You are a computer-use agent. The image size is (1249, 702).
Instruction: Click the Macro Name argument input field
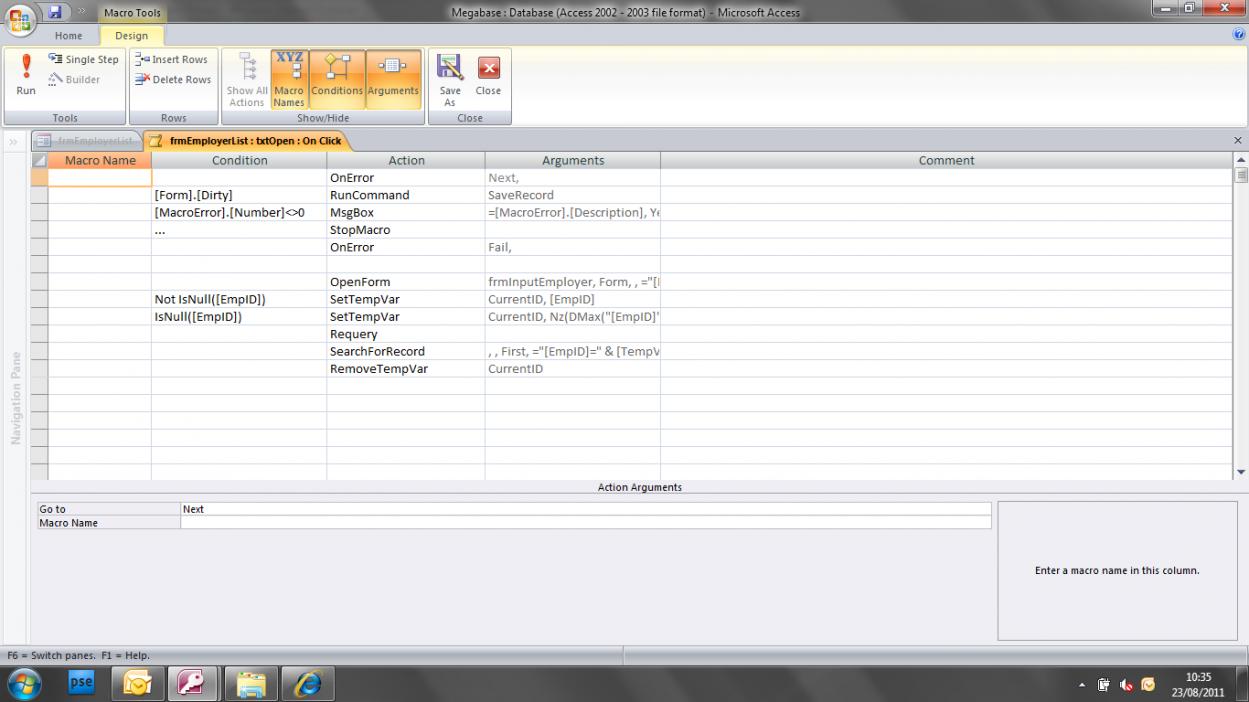click(x=586, y=523)
